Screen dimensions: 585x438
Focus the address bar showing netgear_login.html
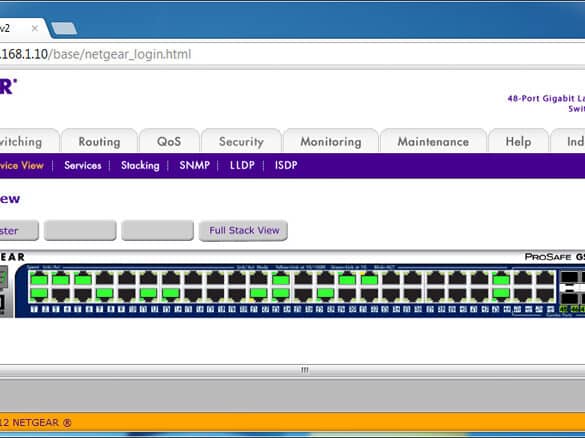291,54
